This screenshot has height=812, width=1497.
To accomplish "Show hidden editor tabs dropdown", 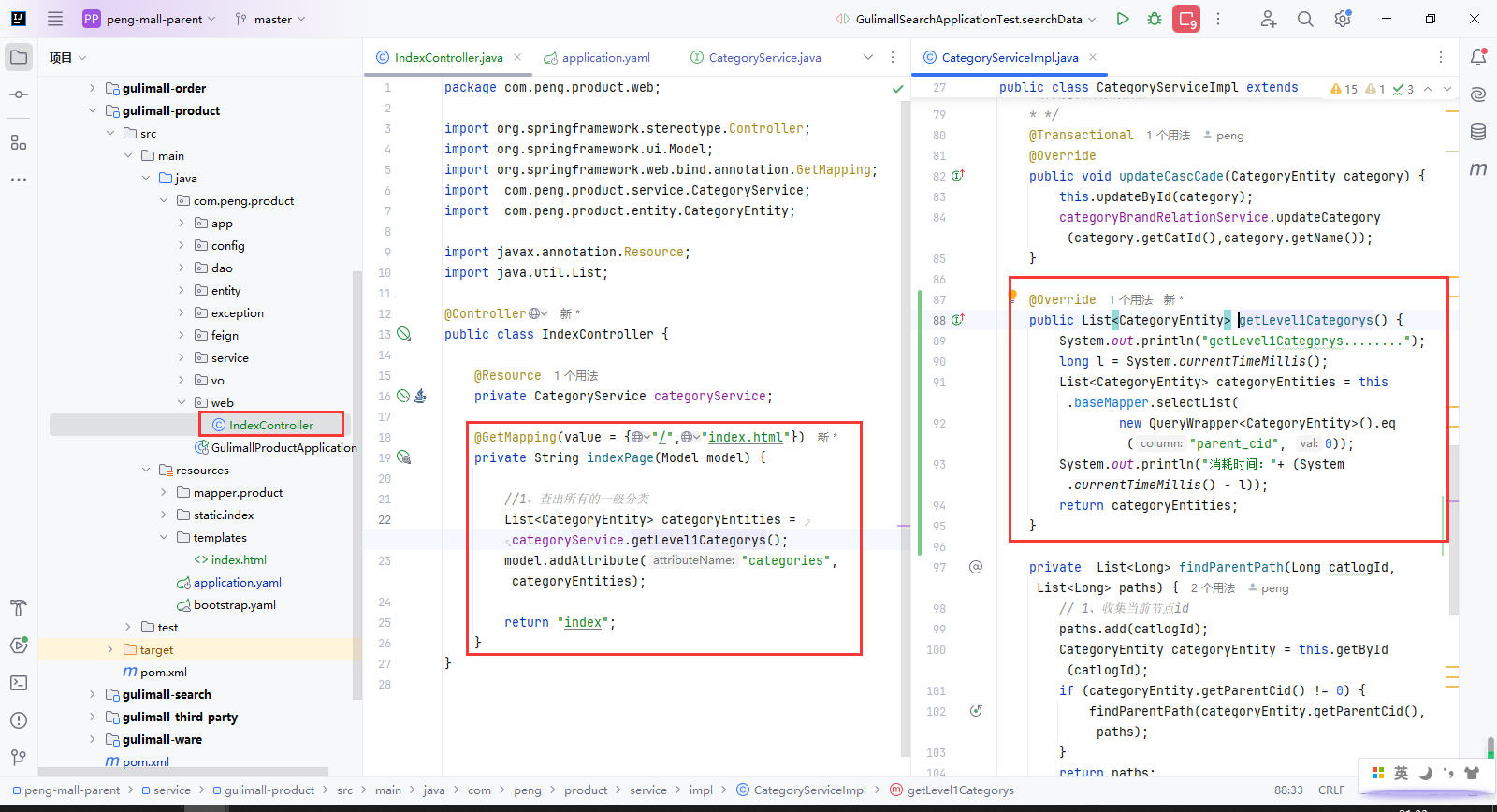I will [868, 57].
